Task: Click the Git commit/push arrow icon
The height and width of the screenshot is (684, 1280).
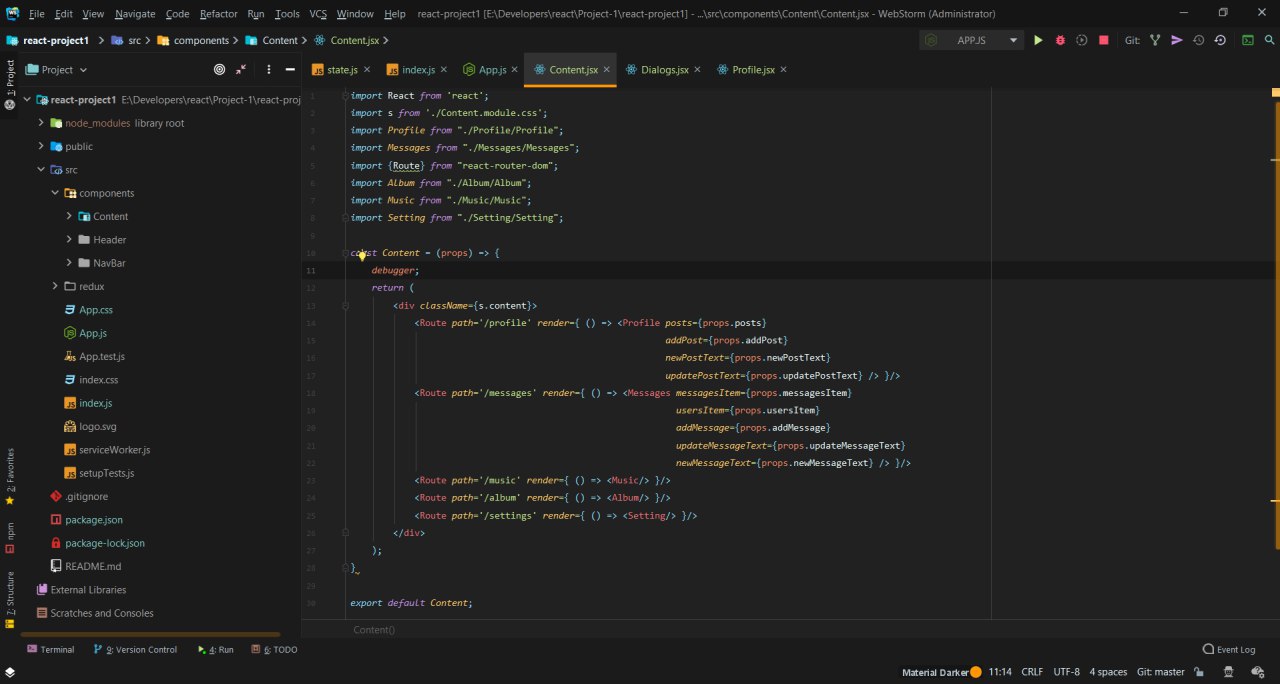Action: pos(1176,40)
